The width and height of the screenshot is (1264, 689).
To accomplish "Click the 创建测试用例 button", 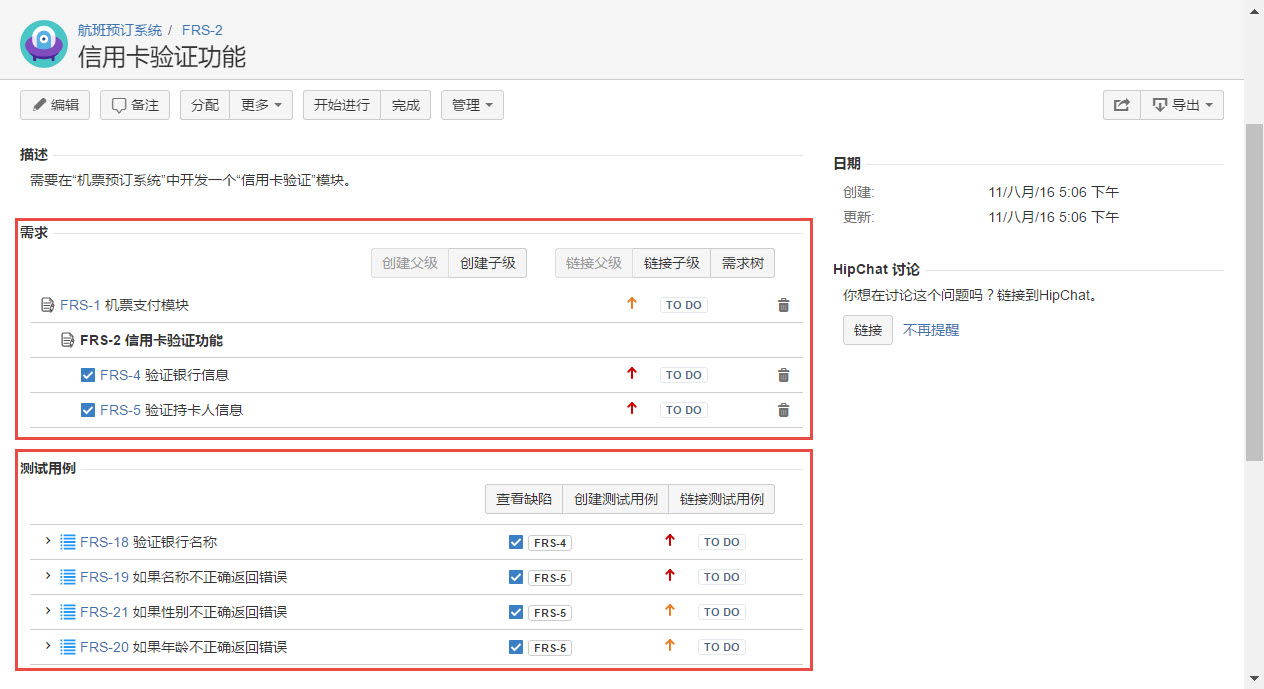I will click(x=616, y=499).
